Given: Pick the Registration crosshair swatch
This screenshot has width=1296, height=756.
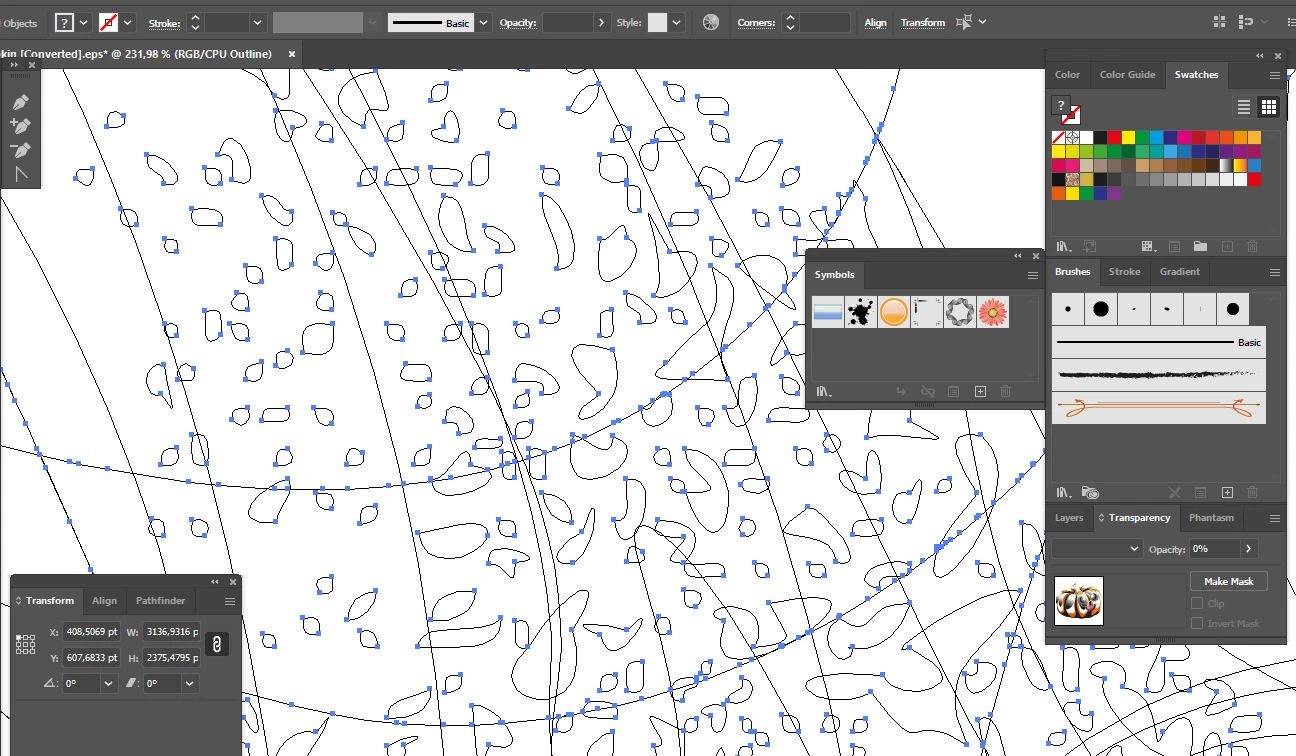Looking at the screenshot, I should pyautogui.click(x=1072, y=137).
